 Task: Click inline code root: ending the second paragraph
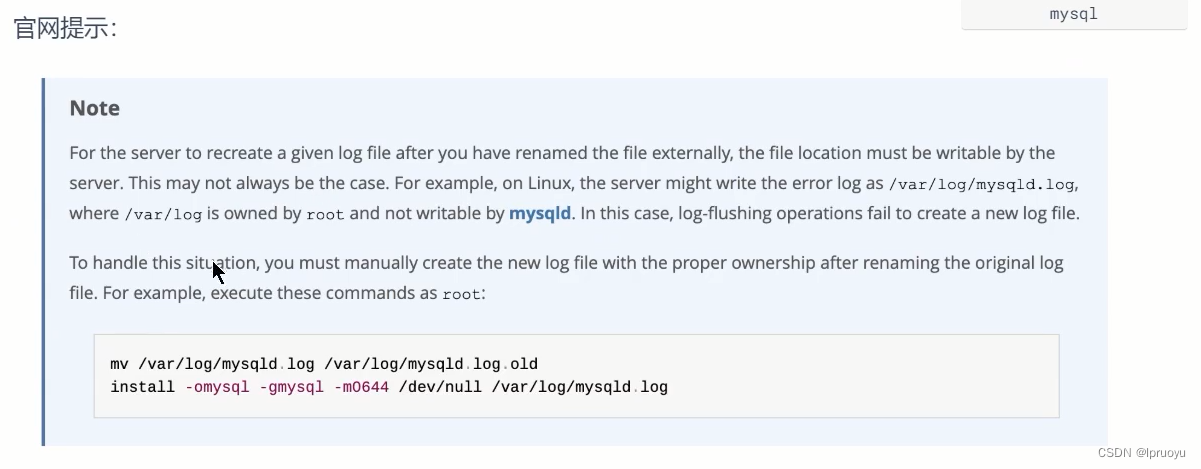pos(463,294)
